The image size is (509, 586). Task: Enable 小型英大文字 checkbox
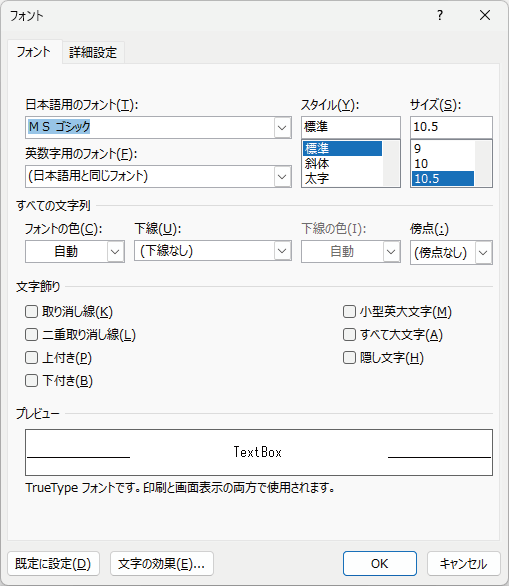click(x=349, y=312)
